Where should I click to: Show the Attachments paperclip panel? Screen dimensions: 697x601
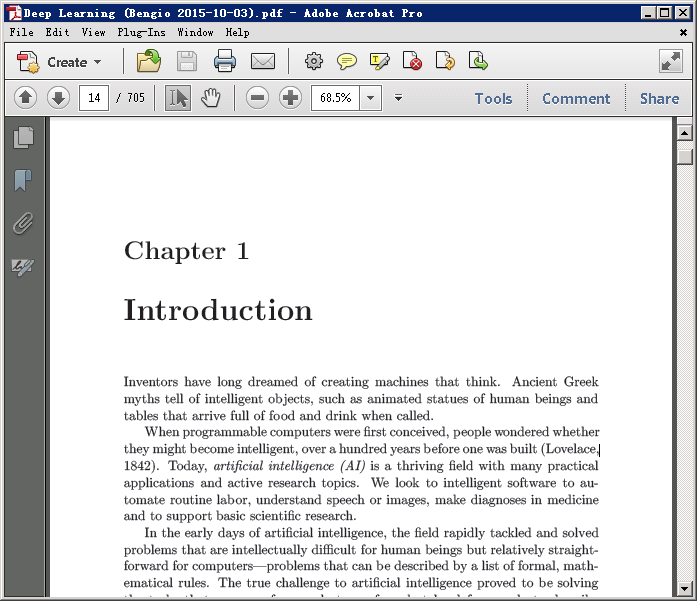coord(23,223)
